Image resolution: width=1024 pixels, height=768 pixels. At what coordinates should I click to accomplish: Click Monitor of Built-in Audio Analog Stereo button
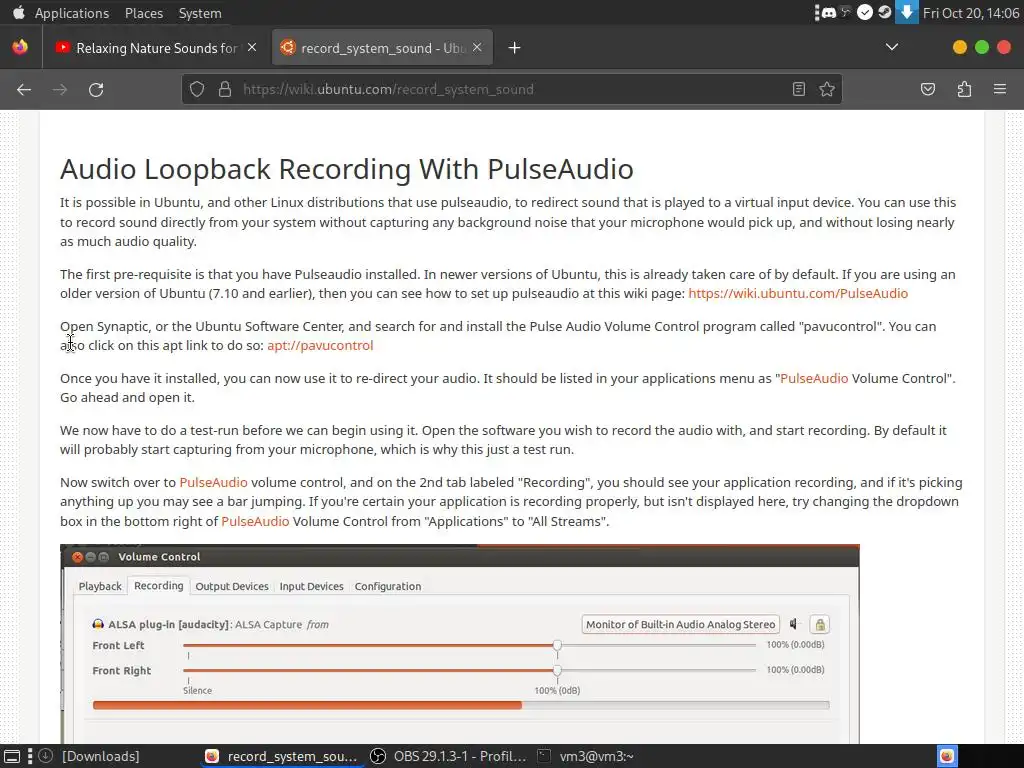pyautogui.click(x=680, y=624)
